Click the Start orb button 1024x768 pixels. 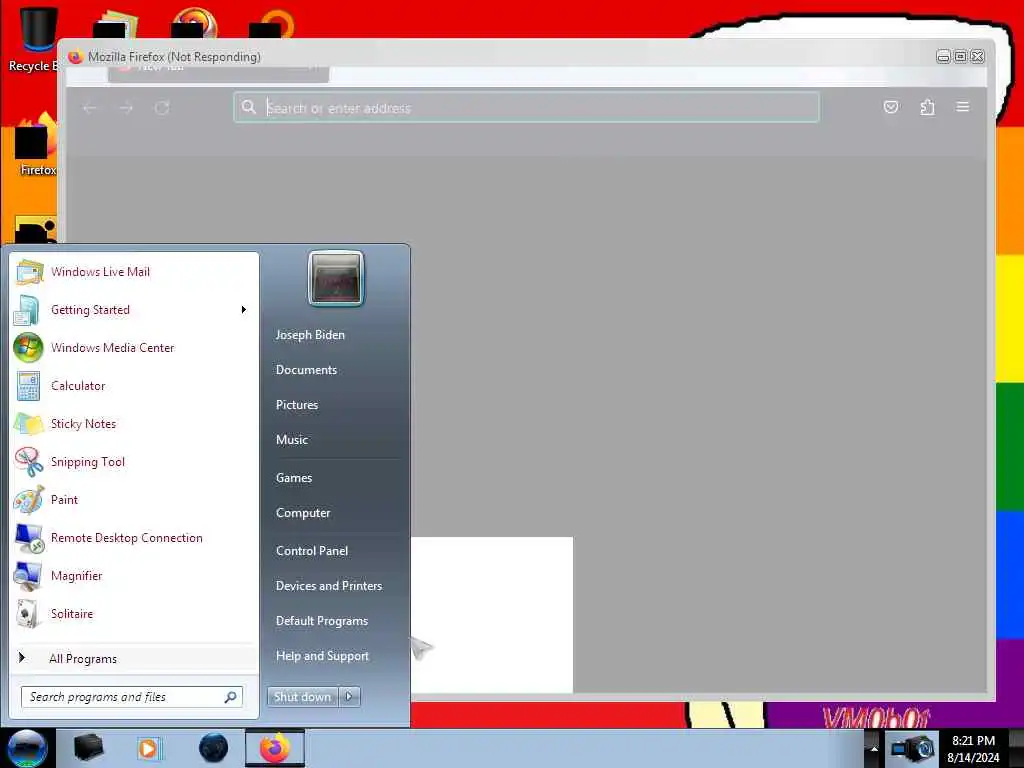tap(27, 748)
